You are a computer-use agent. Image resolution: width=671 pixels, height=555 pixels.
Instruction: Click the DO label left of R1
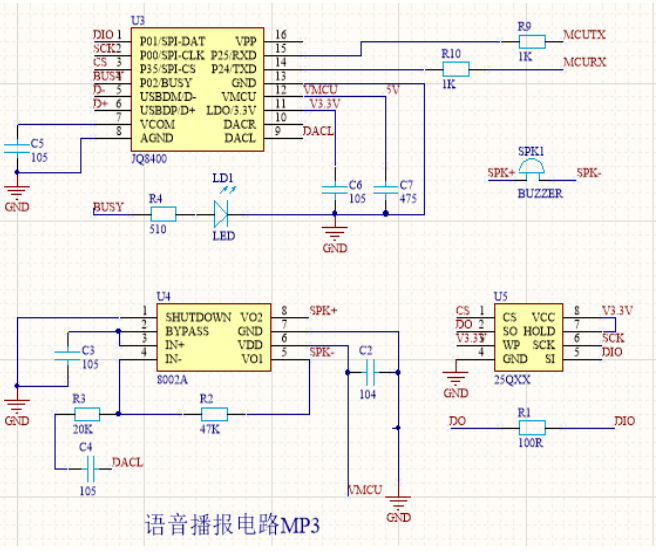pyautogui.click(x=457, y=421)
